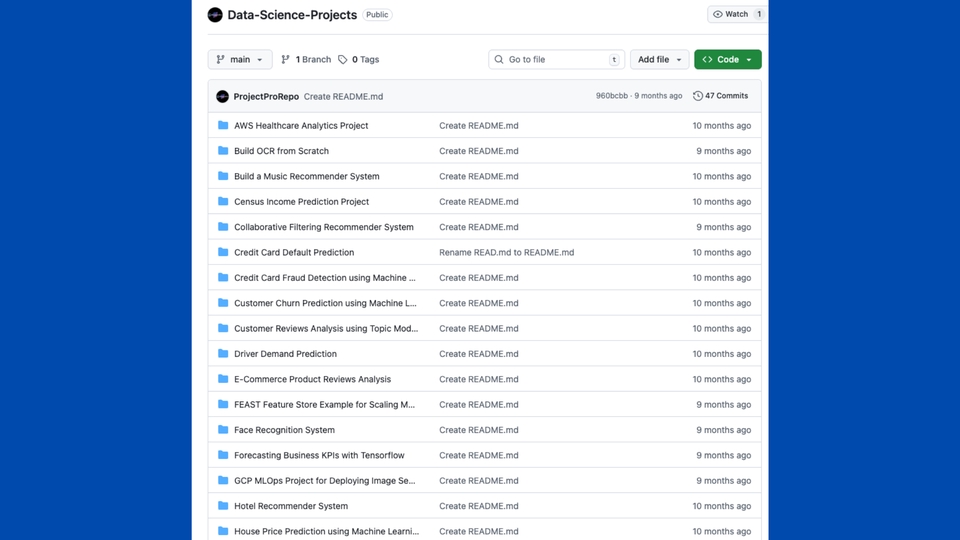Open Create README.md commit for Face Recognition System

click(x=479, y=430)
